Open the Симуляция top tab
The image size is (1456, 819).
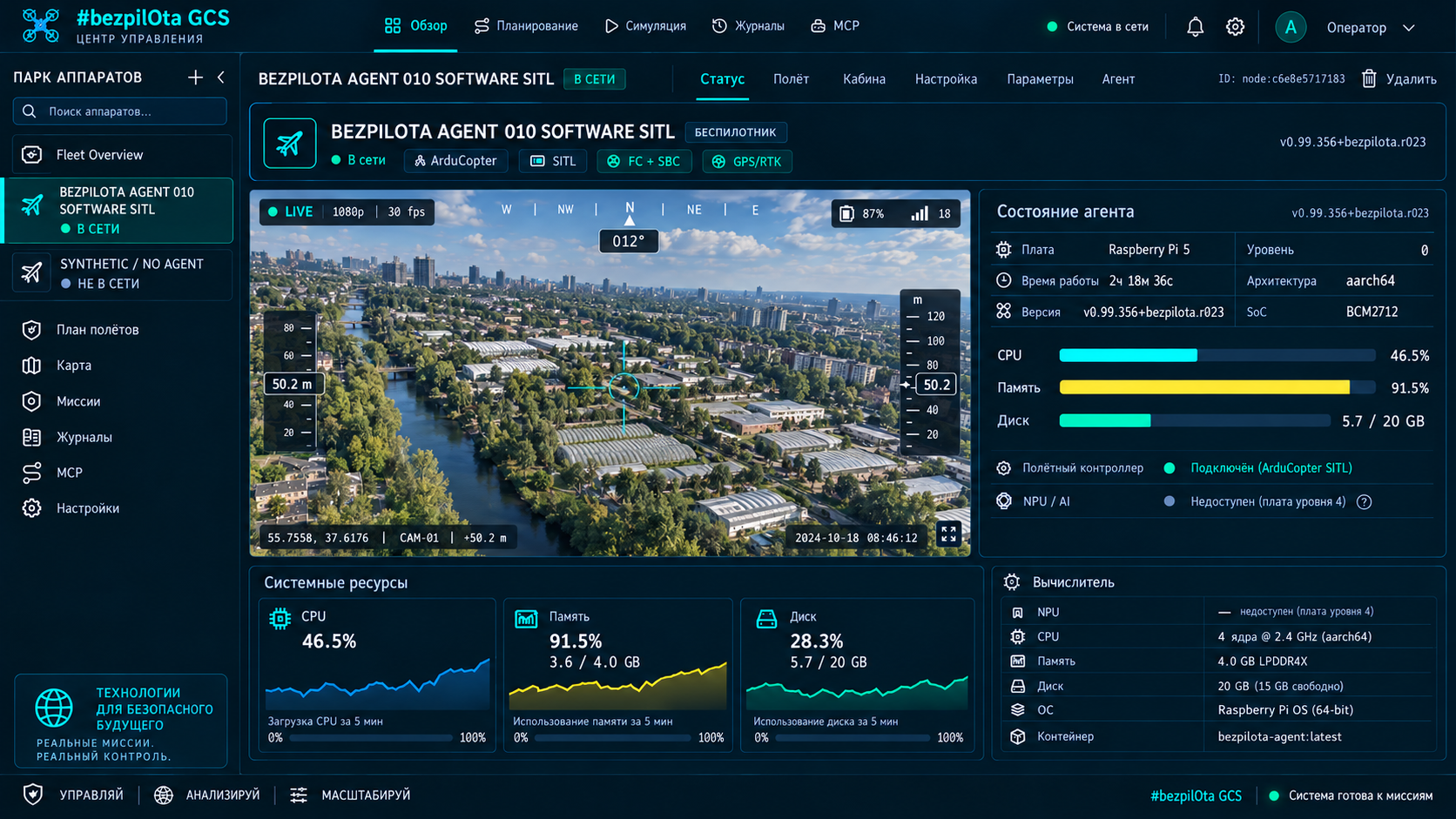(645, 26)
